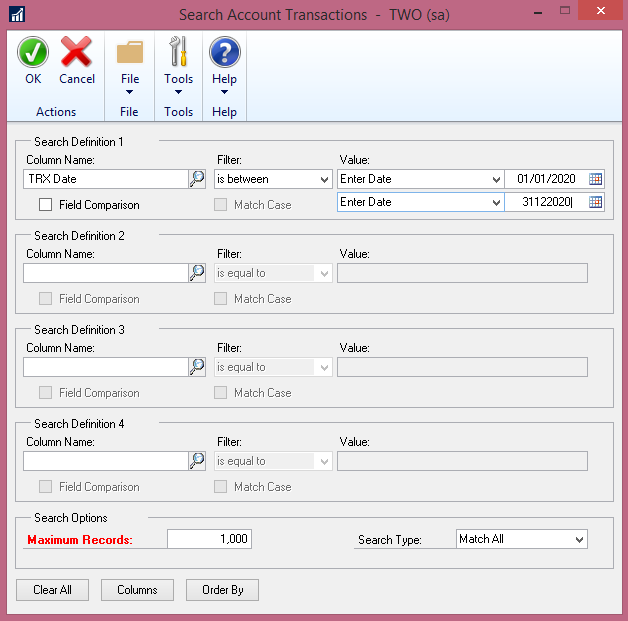The width and height of the screenshot is (628, 621).
Task: Open calendar picker for 01/01/2020 date
Action: tap(596, 179)
